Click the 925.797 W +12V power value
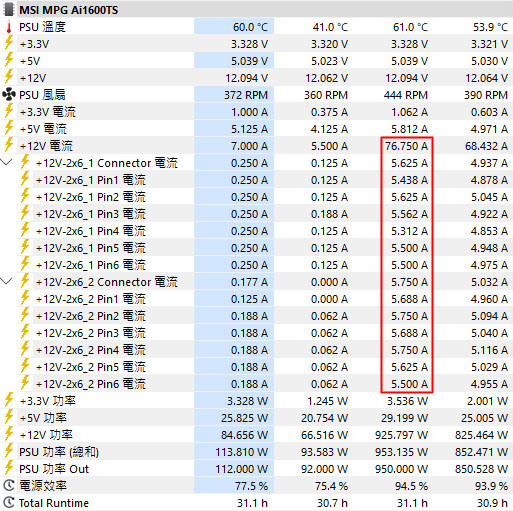Screen dimensions: 513x511 tap(402, 435)
